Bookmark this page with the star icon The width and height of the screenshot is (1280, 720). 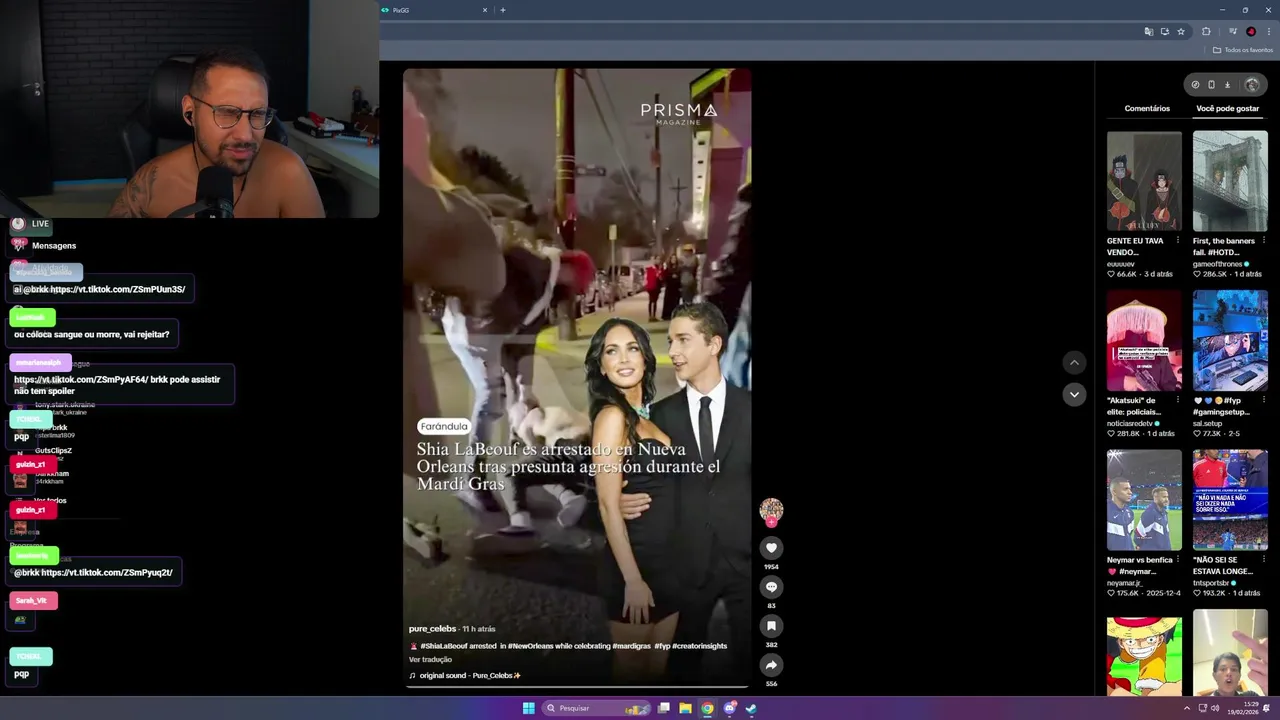[1181, 31]
